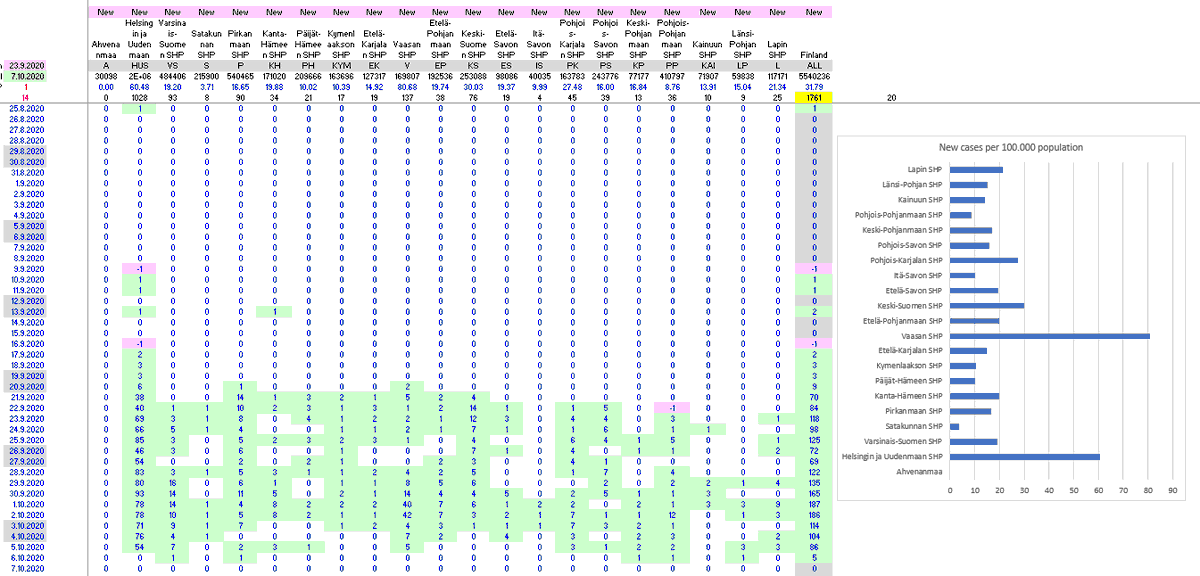Click the Finland cell with value 165
1200x576 pixels.
click(x=815, y=493)
